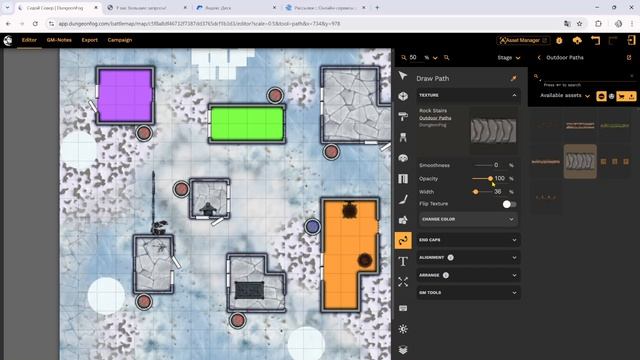
Task: Open the light settings sun icon
Action: 403,329
